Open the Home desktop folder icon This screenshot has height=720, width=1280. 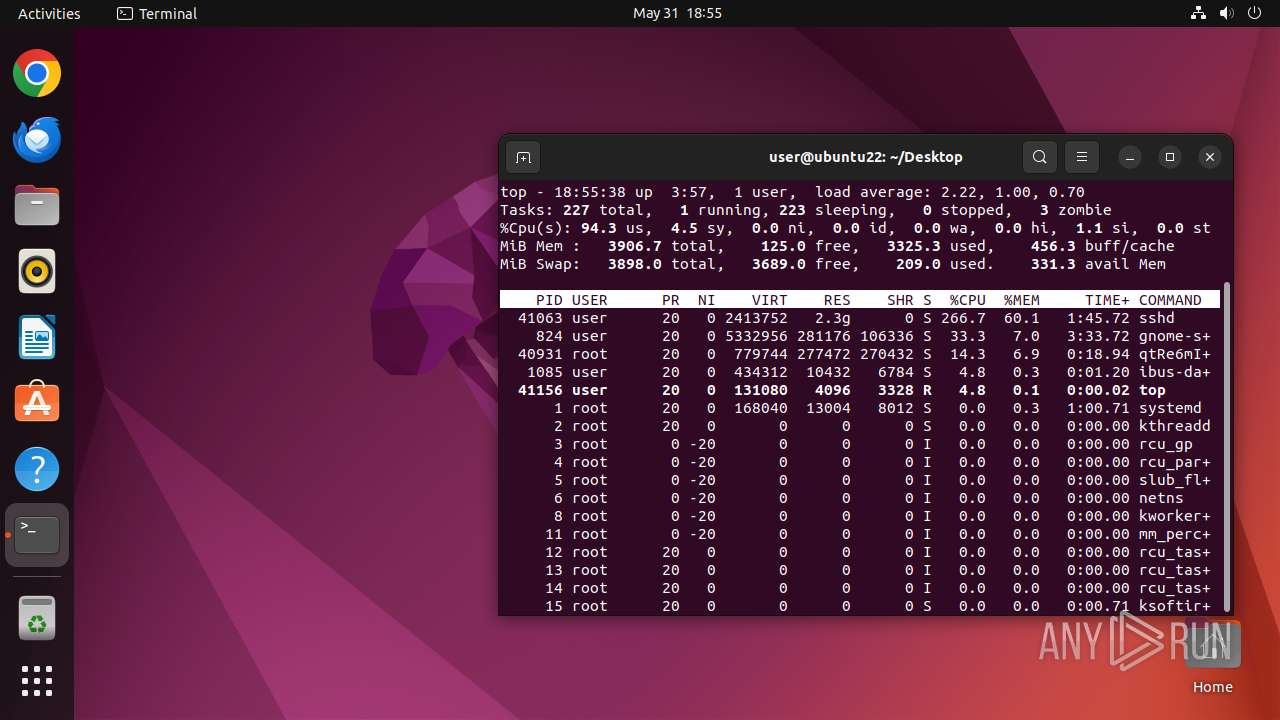point(1213,657)
